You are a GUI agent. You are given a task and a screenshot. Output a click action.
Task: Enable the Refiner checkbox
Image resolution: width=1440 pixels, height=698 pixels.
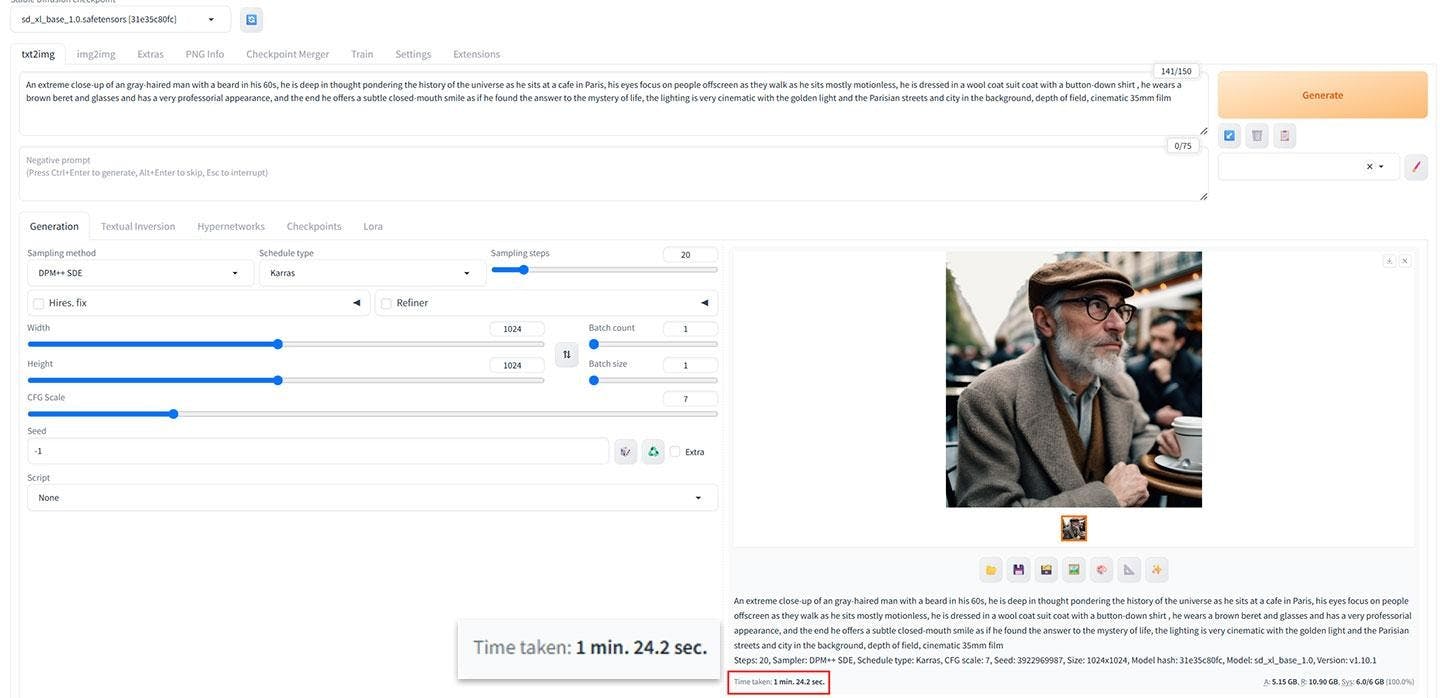click(386, 303)
